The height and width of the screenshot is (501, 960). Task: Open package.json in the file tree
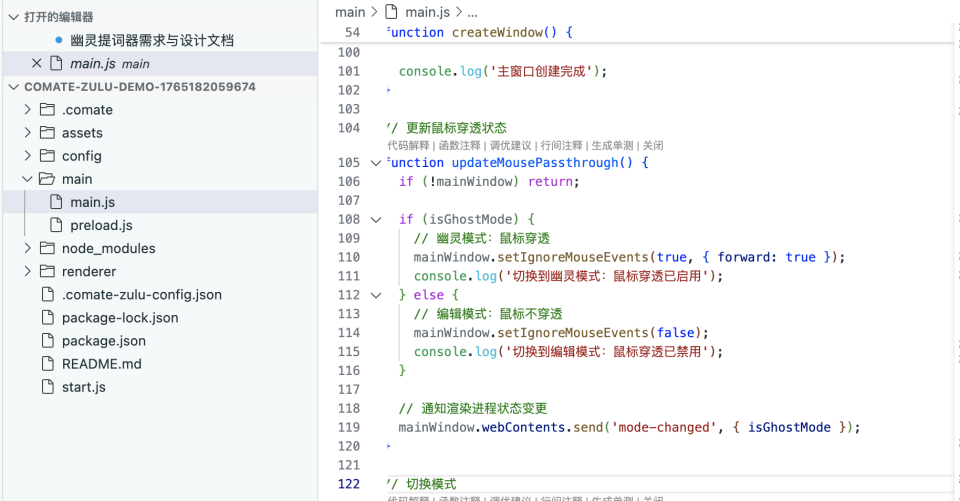click(x=104, y=341)
